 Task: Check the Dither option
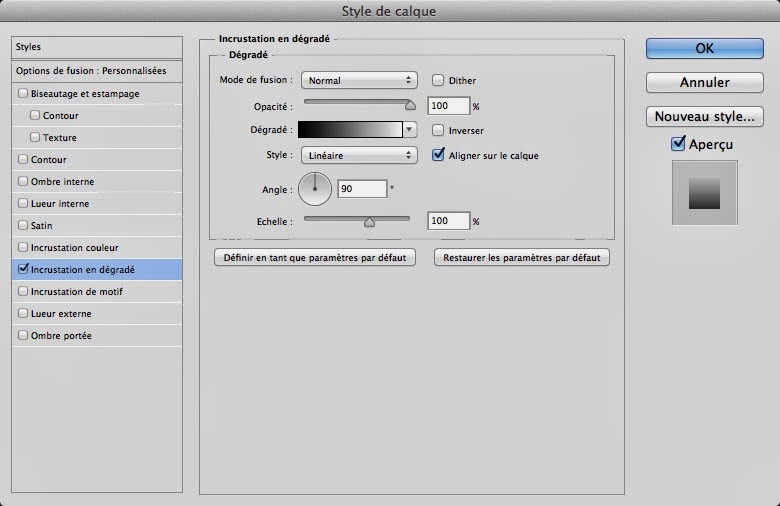(438, 80)
